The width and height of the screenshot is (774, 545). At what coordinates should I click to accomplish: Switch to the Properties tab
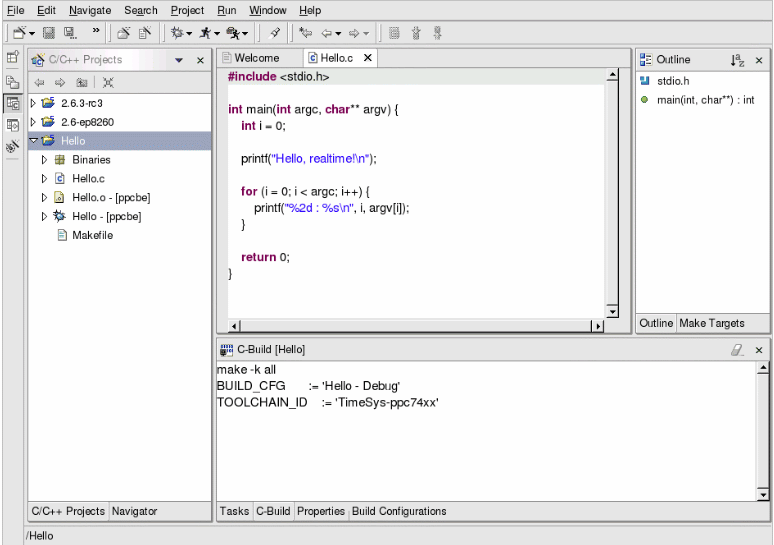coord(321,511)
